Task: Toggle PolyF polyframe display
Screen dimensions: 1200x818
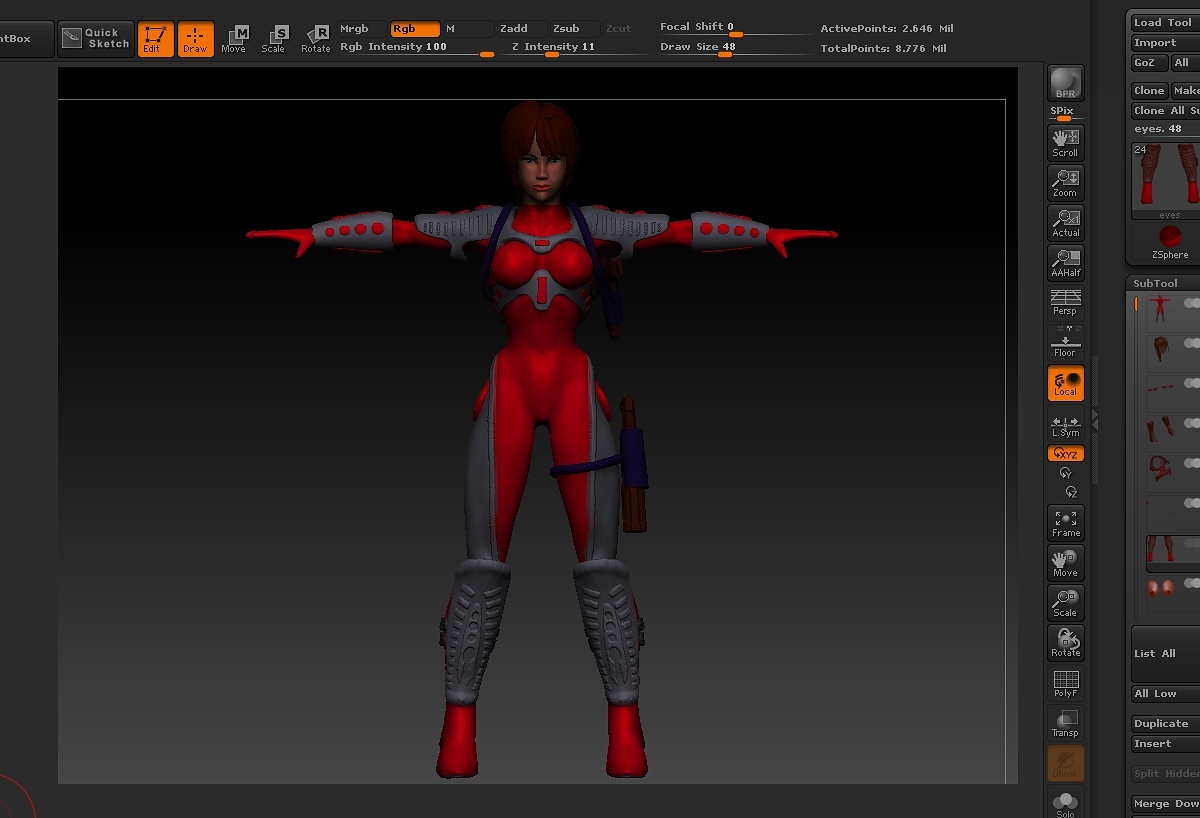Action: [x=1065, y=683]
